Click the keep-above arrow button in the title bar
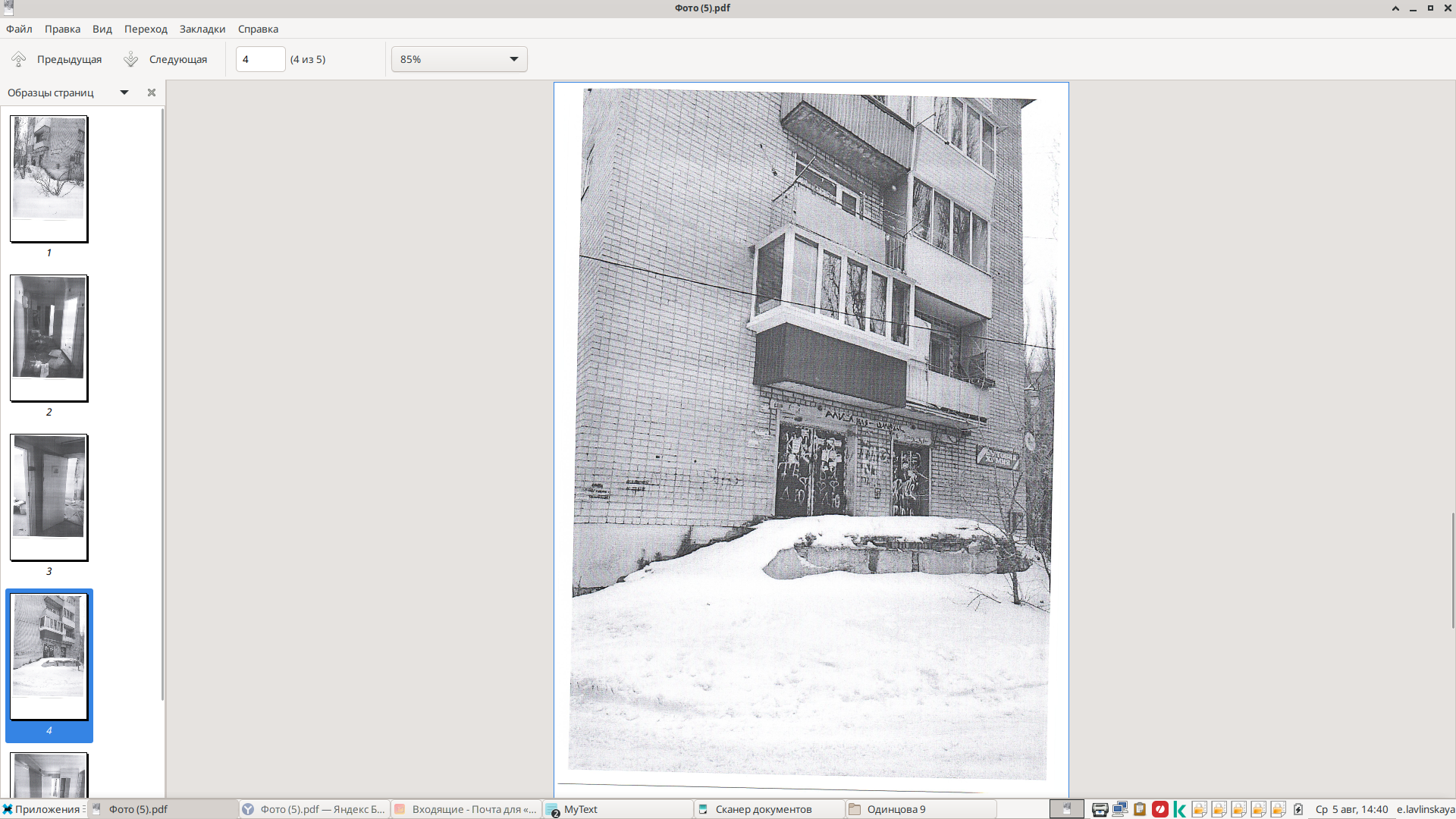Screen dimensions: 1456x819 (1395, 8)
